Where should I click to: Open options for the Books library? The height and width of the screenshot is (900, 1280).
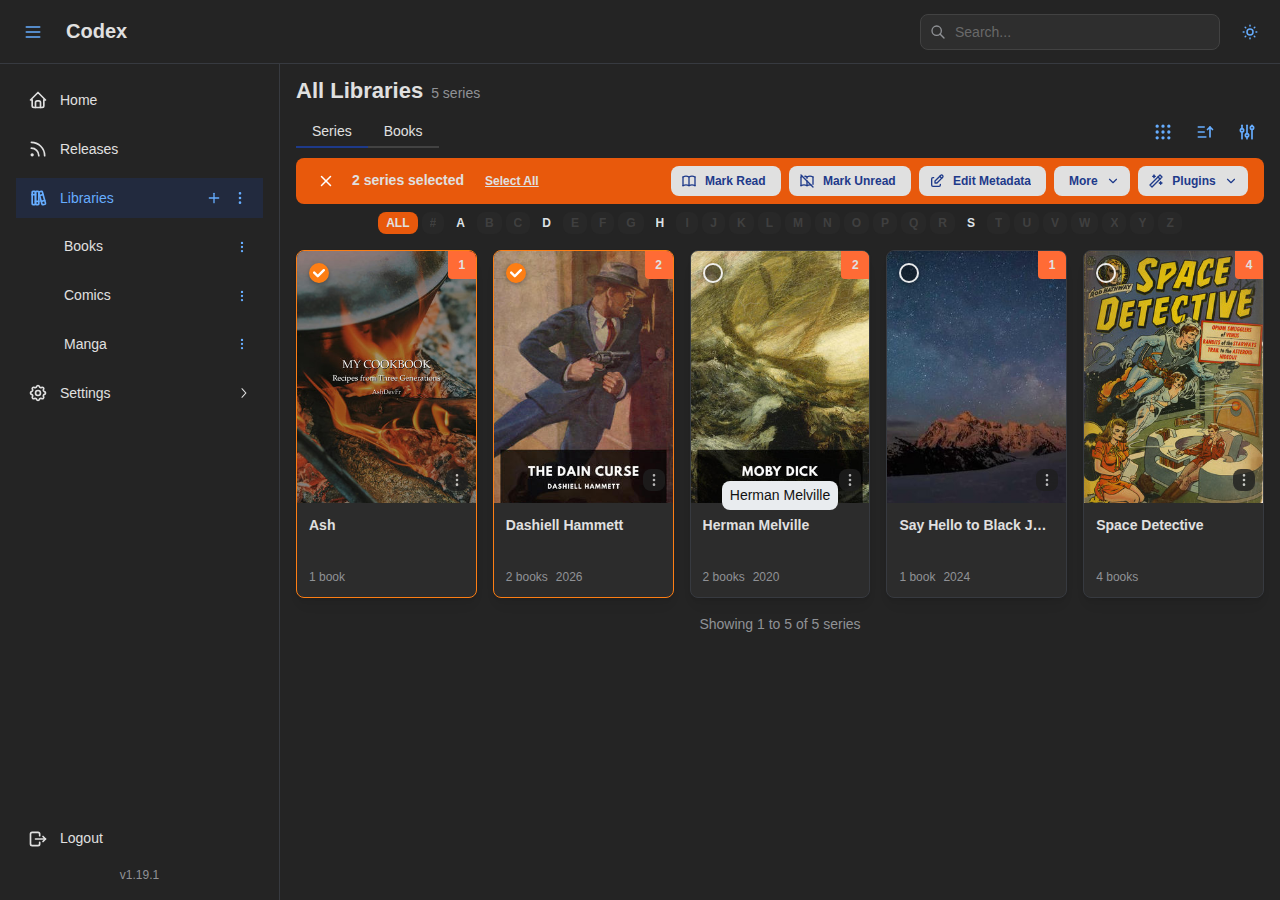pos(241,246)
